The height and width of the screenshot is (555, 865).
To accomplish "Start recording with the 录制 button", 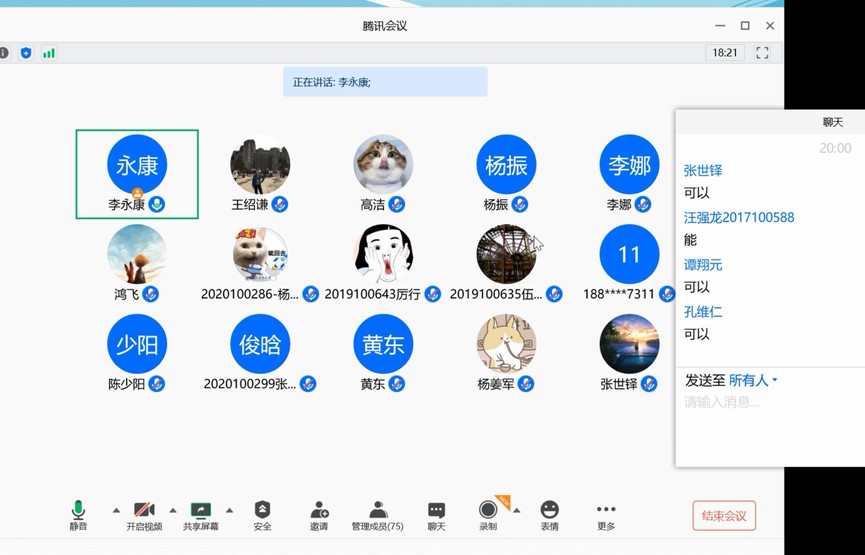I will (488, 510).
